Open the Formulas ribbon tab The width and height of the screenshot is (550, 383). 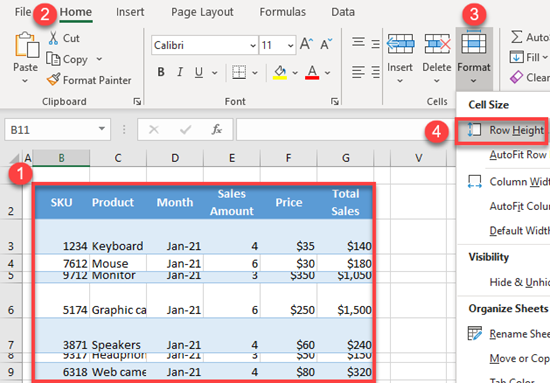point(283,12)
